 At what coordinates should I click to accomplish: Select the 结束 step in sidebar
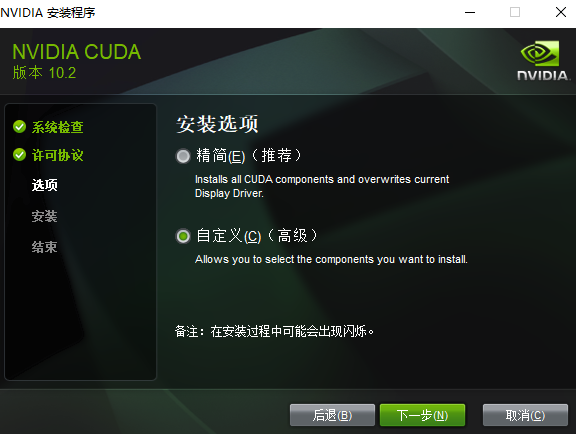[44, 247]
